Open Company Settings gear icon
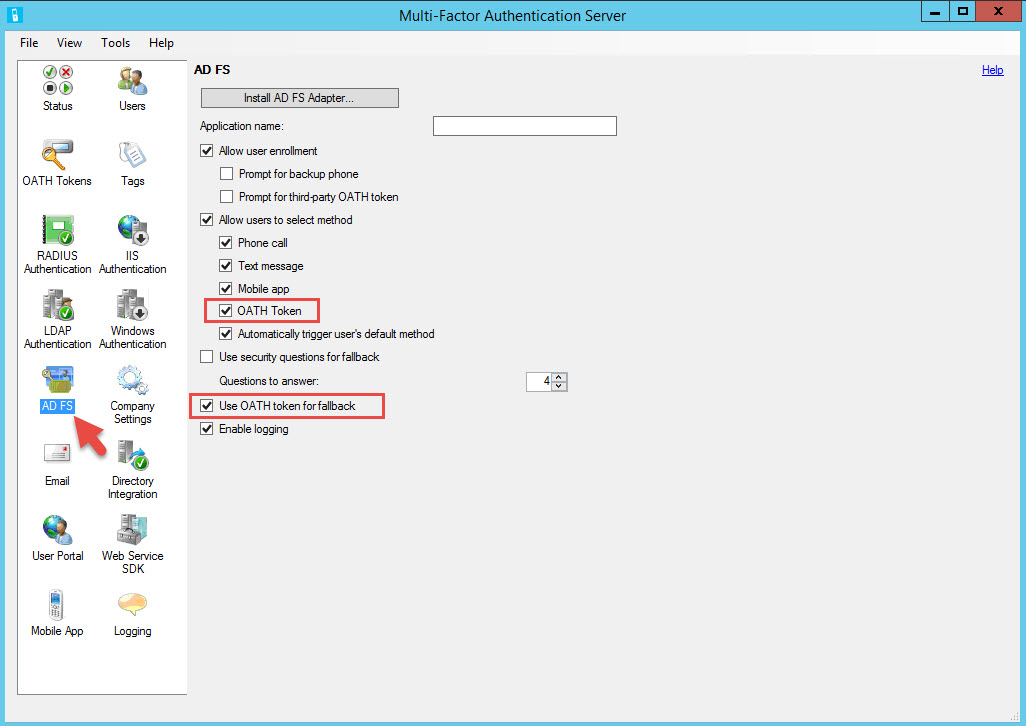Viewport: 1026px width, 726px height. [x=132, y=381]
